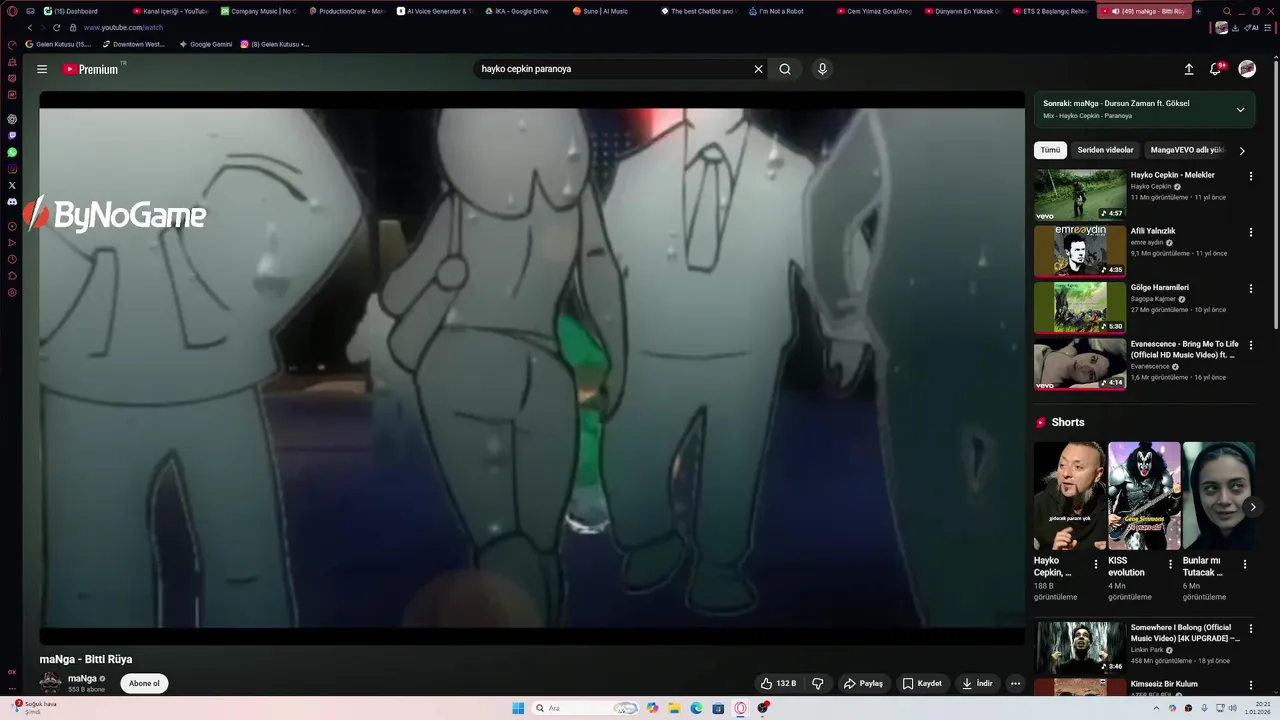Open the notifications bell

click(x=1216, y=69)
